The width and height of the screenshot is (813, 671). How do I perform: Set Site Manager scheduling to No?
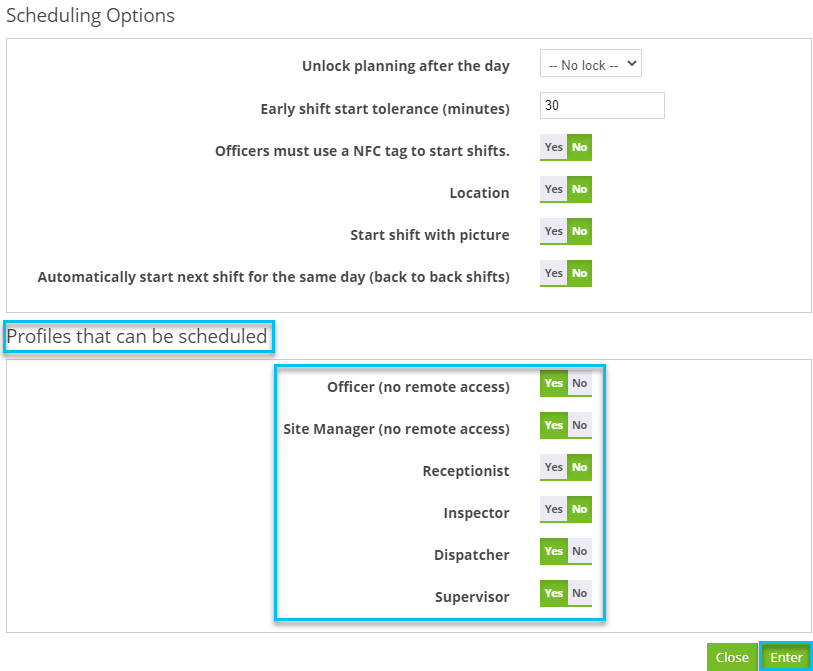[579, 425]
